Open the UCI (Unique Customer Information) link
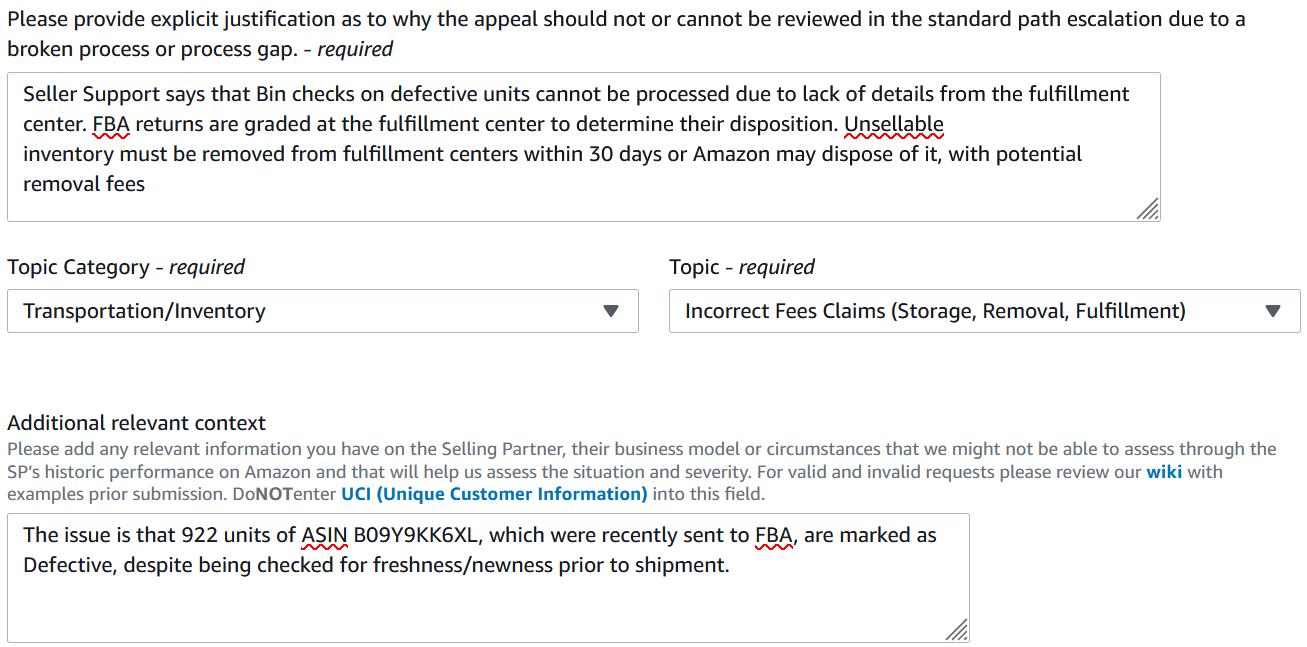This screenshot has width=1307, height=647. pyautogui.click(x=494, y=494)
